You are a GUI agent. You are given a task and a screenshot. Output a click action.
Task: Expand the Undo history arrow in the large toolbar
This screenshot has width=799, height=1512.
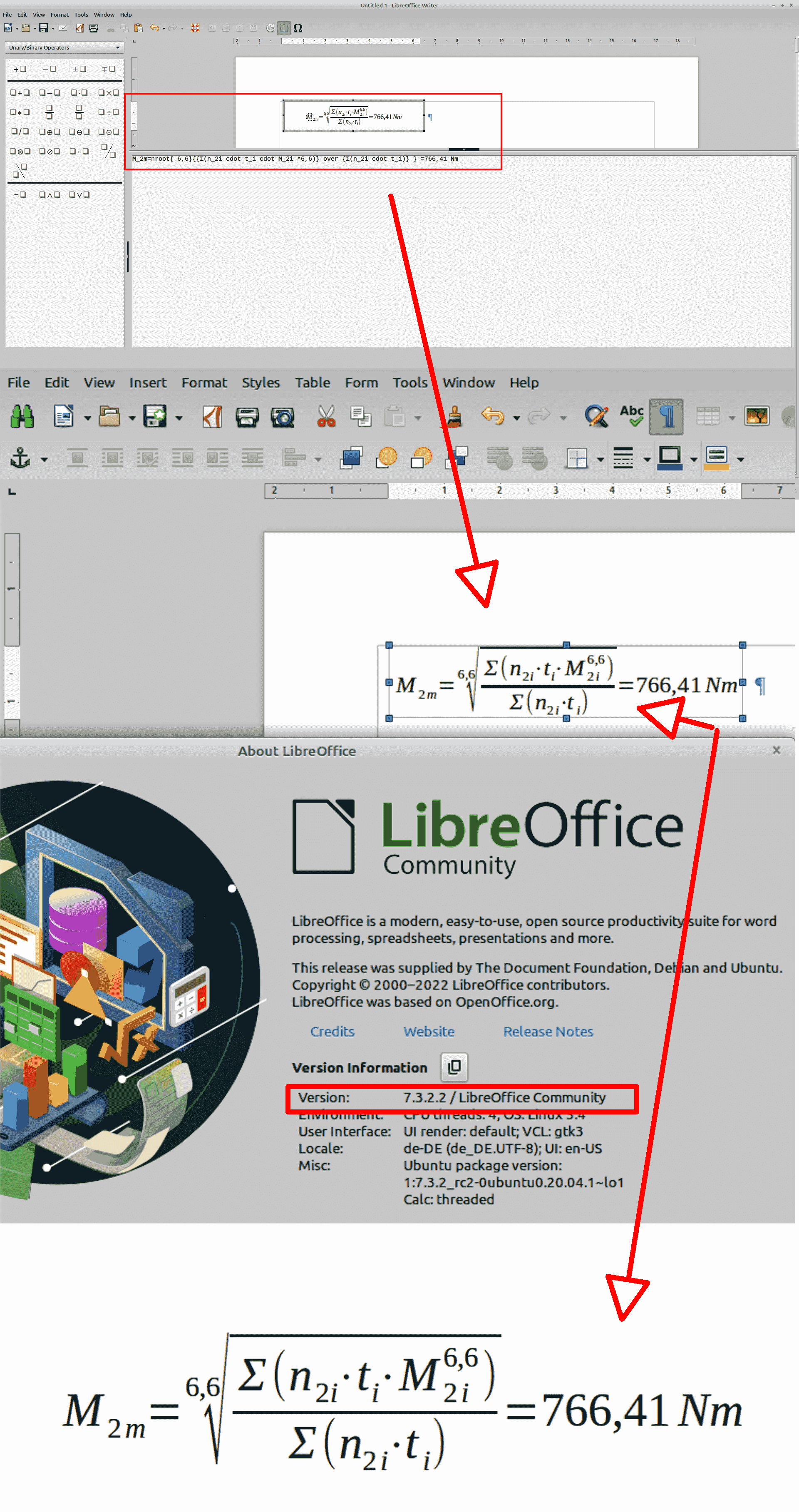(516, 418)
